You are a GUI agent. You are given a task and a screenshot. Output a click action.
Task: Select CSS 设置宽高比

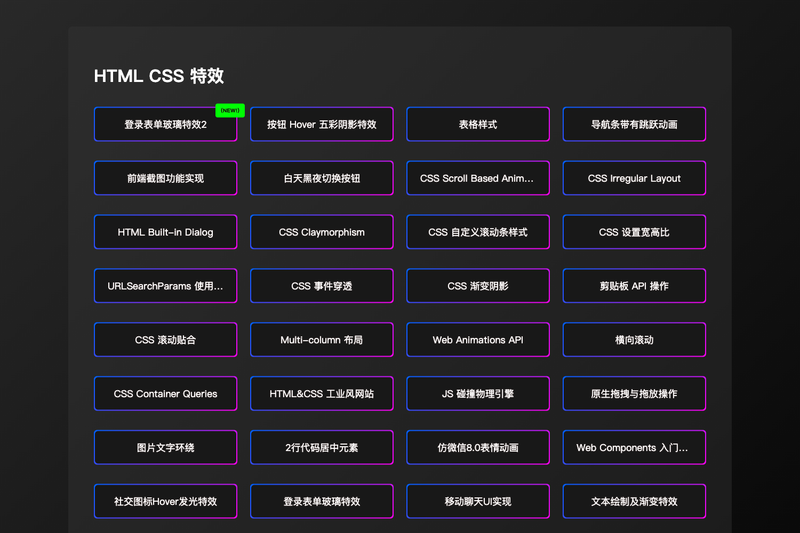(634, 232)
